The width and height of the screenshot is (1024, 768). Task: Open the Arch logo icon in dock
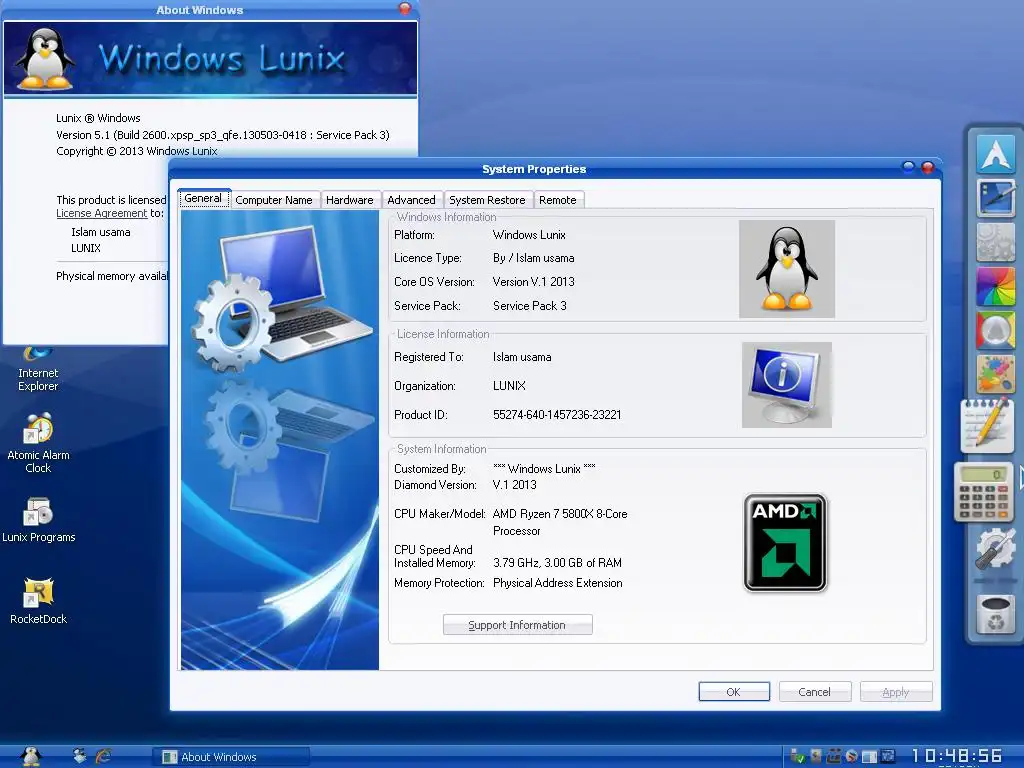point(995,153)
